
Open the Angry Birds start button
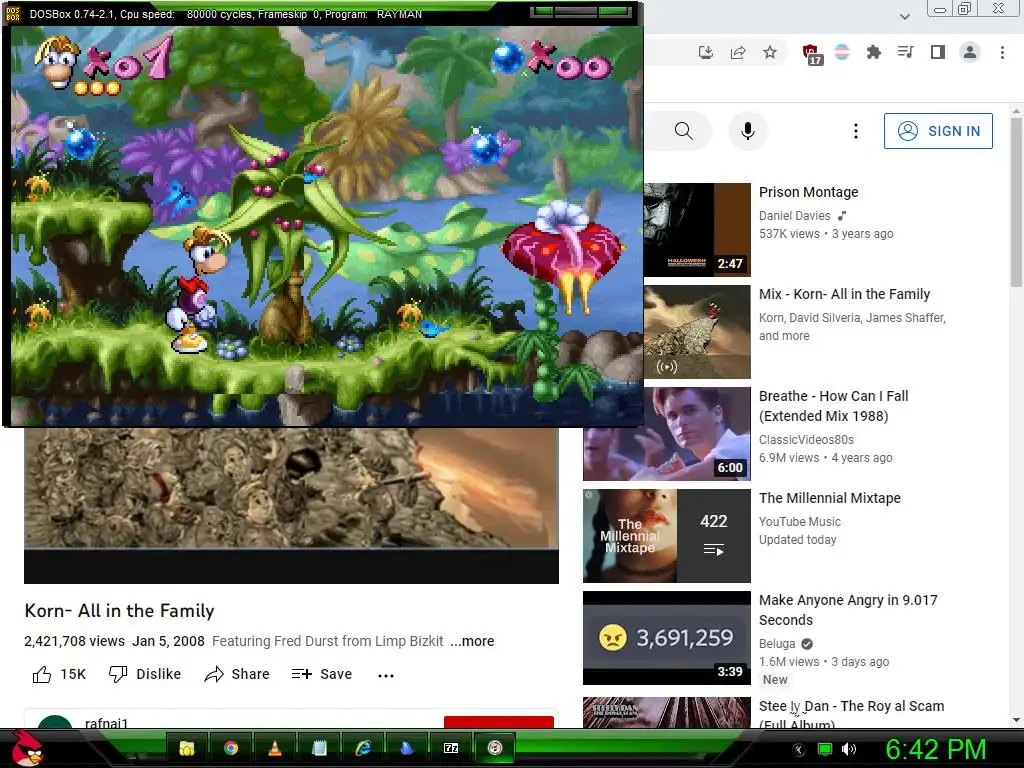(x=27, y=748)
